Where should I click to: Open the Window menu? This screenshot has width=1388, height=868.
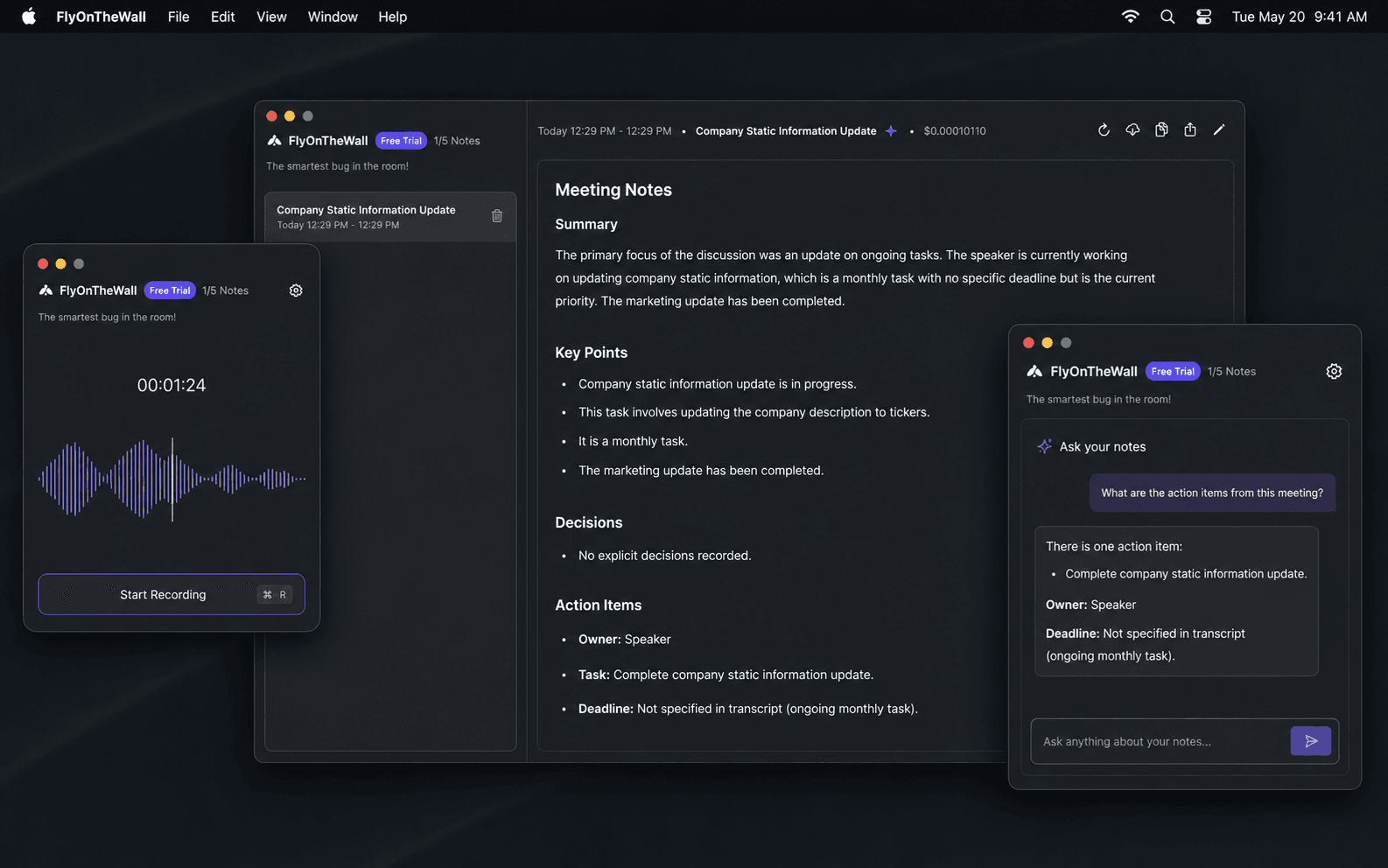coord(333,17)
